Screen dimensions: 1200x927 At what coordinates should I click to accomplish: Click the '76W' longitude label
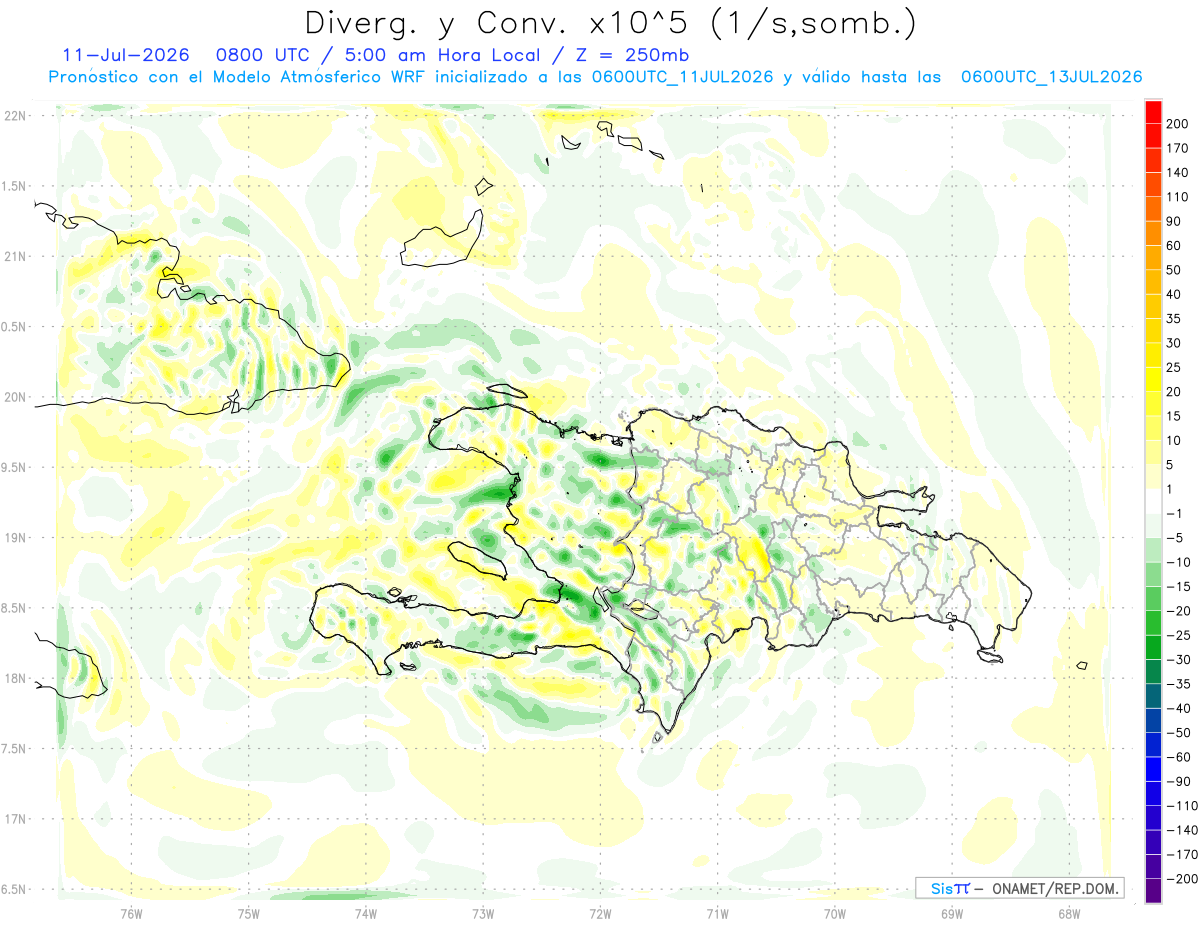click(131, 913)
